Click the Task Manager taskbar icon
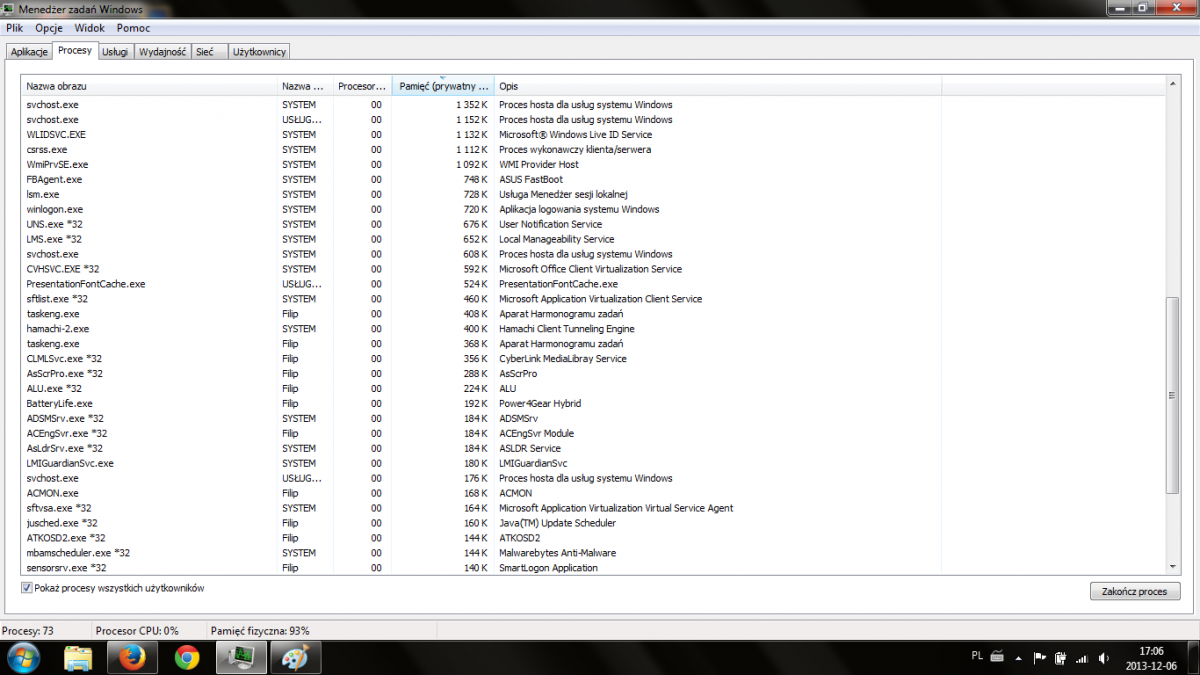Image resolution: width=1200 pixels, height=675 pixels. coord(240,658)
